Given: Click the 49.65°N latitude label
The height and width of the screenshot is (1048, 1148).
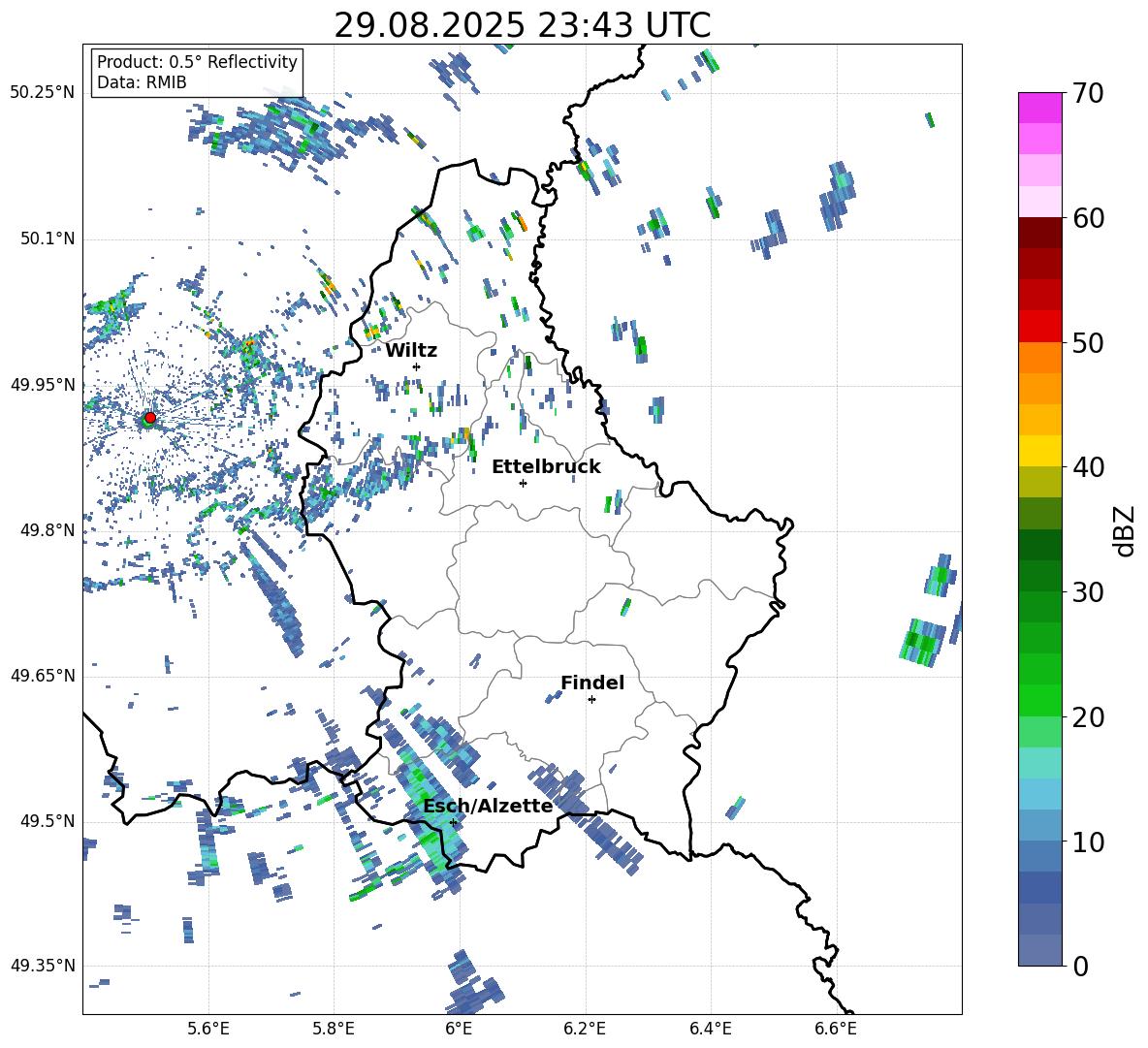Looking at the screenshot, I should point(43,675).
